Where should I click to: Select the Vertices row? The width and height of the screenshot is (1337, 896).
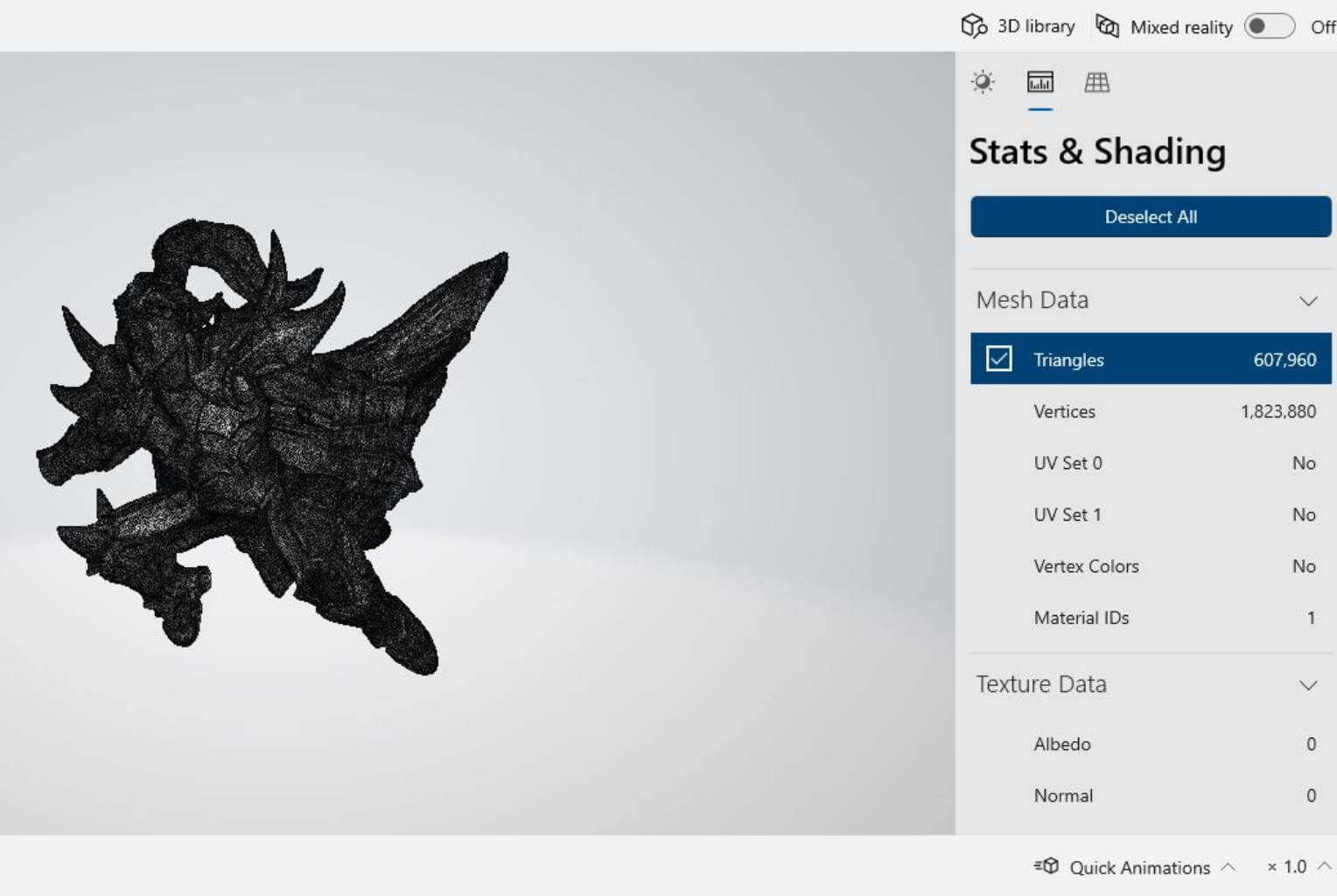point(1150,411)
